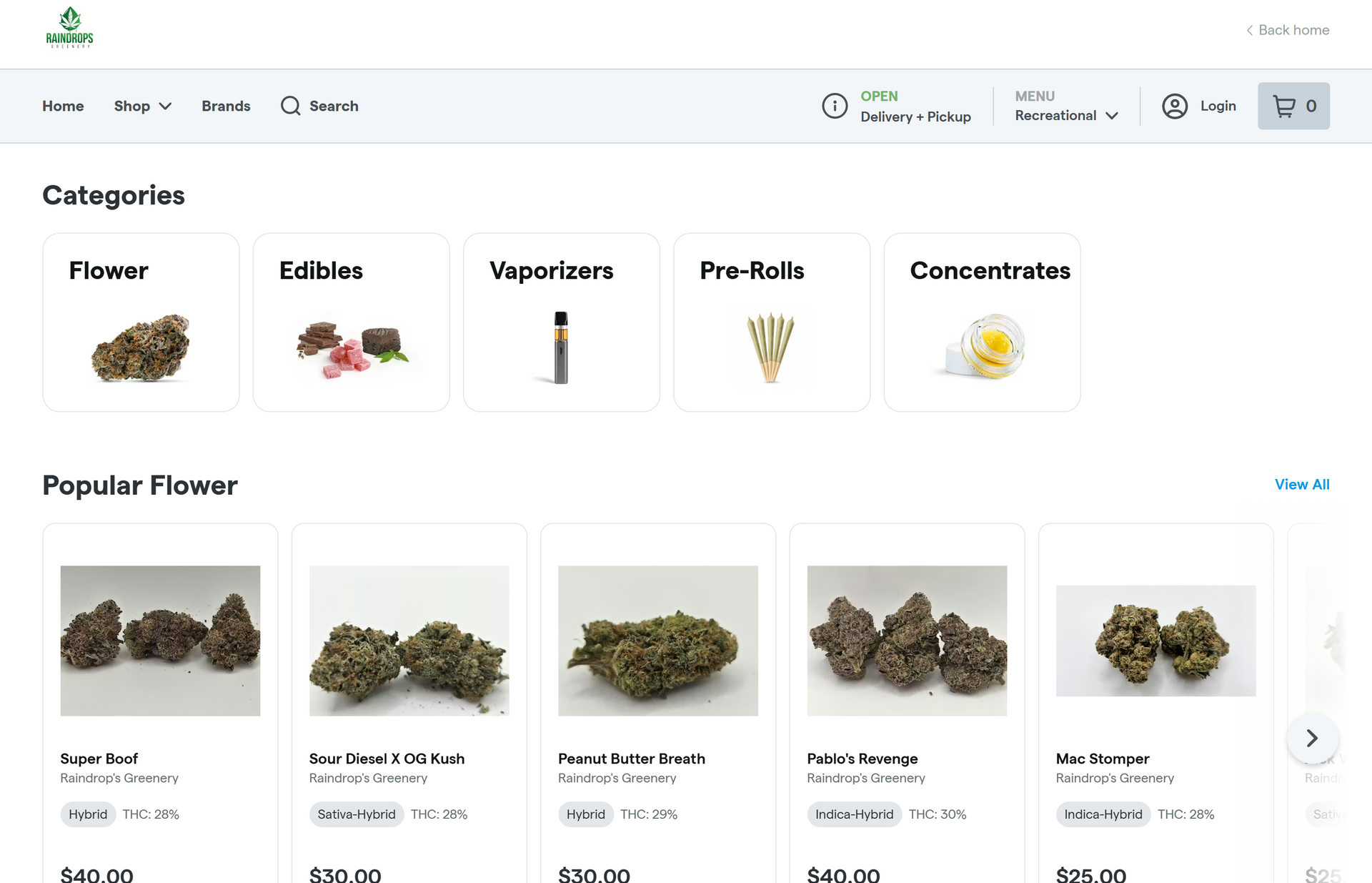Click the Pablo's Revenge product title
This screenshot has width=1372, height=883.
pyautogui.click(x=863, y=759)
